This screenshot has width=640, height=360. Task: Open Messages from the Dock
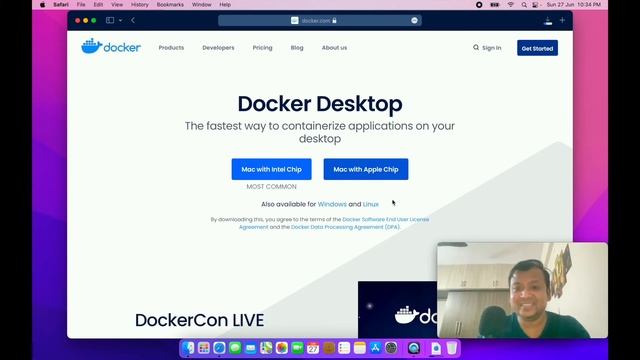[x=235, y=348]
